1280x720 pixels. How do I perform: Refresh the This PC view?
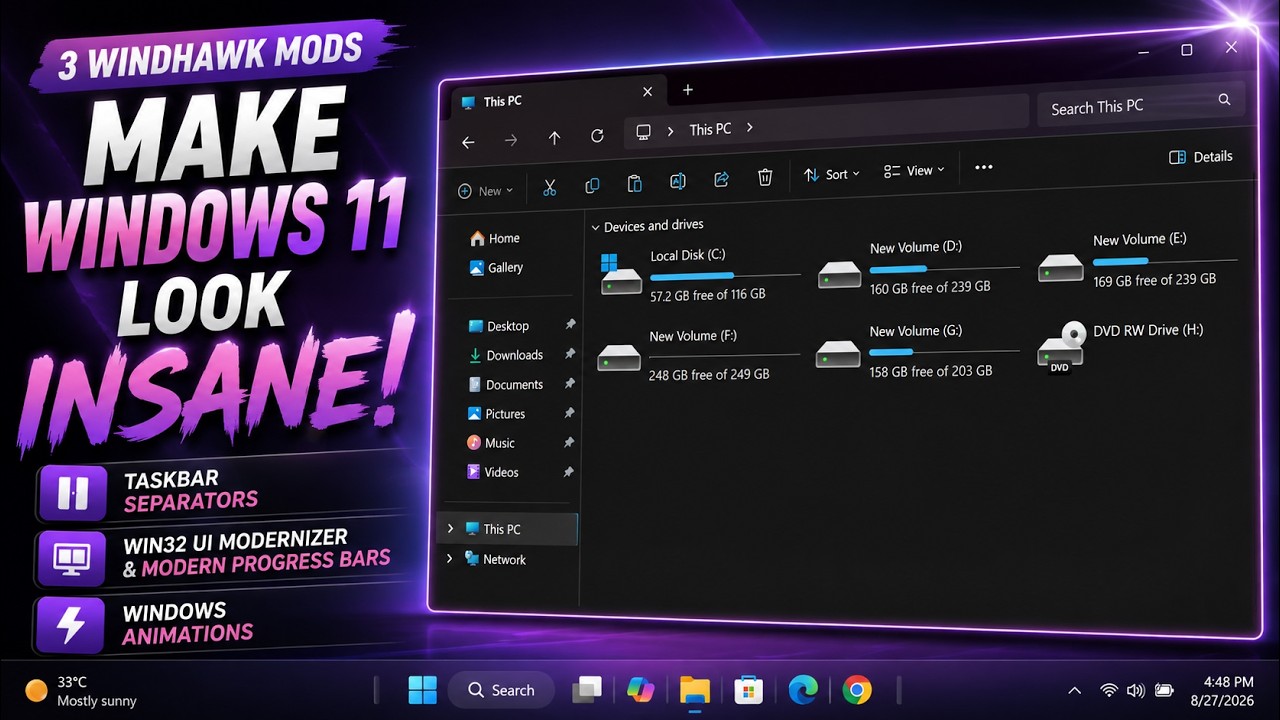click(x=597, y=136)
